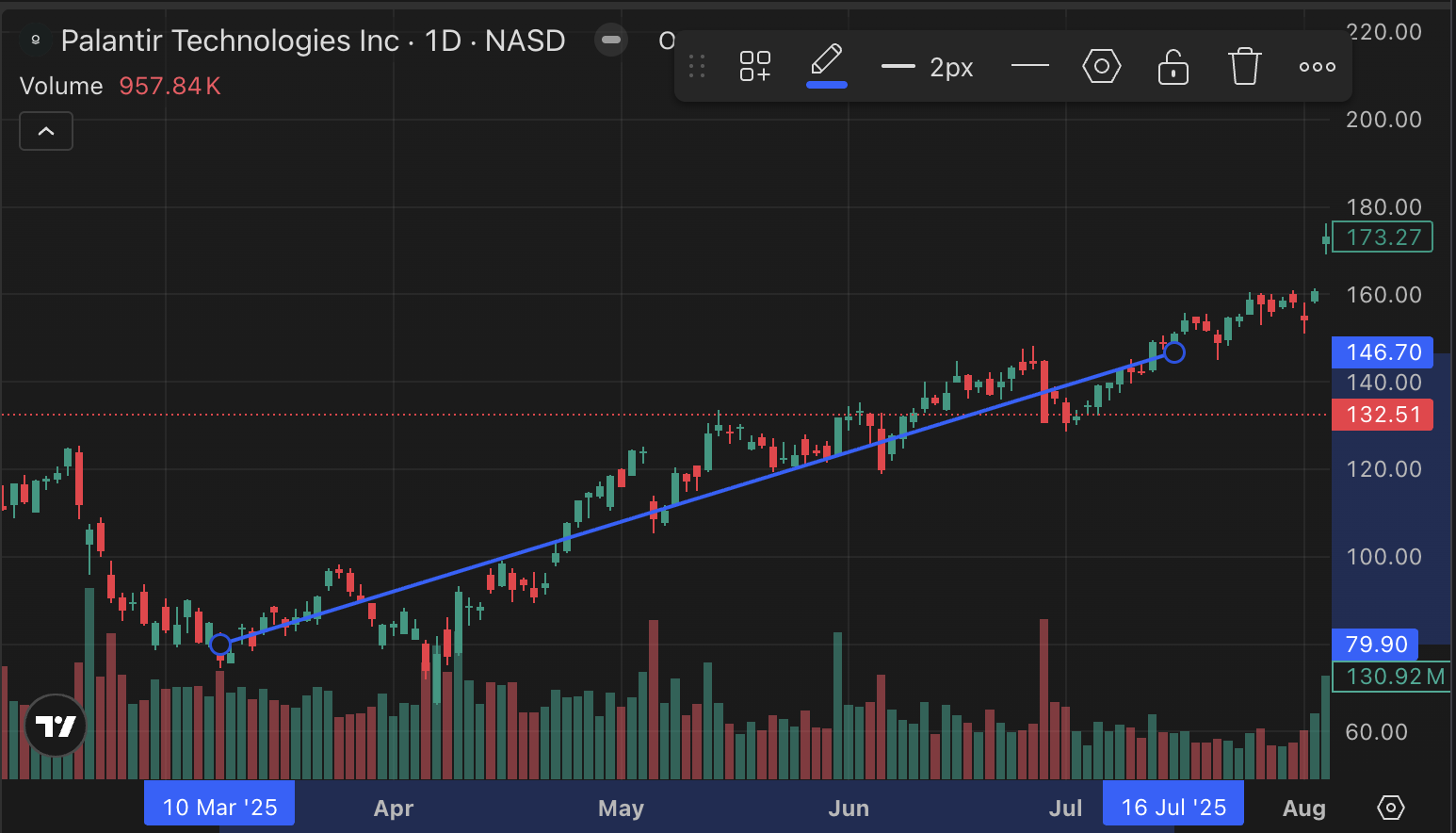Open the templates icon in drawing toolbar

pyautogui.click(x=754, y=67)
